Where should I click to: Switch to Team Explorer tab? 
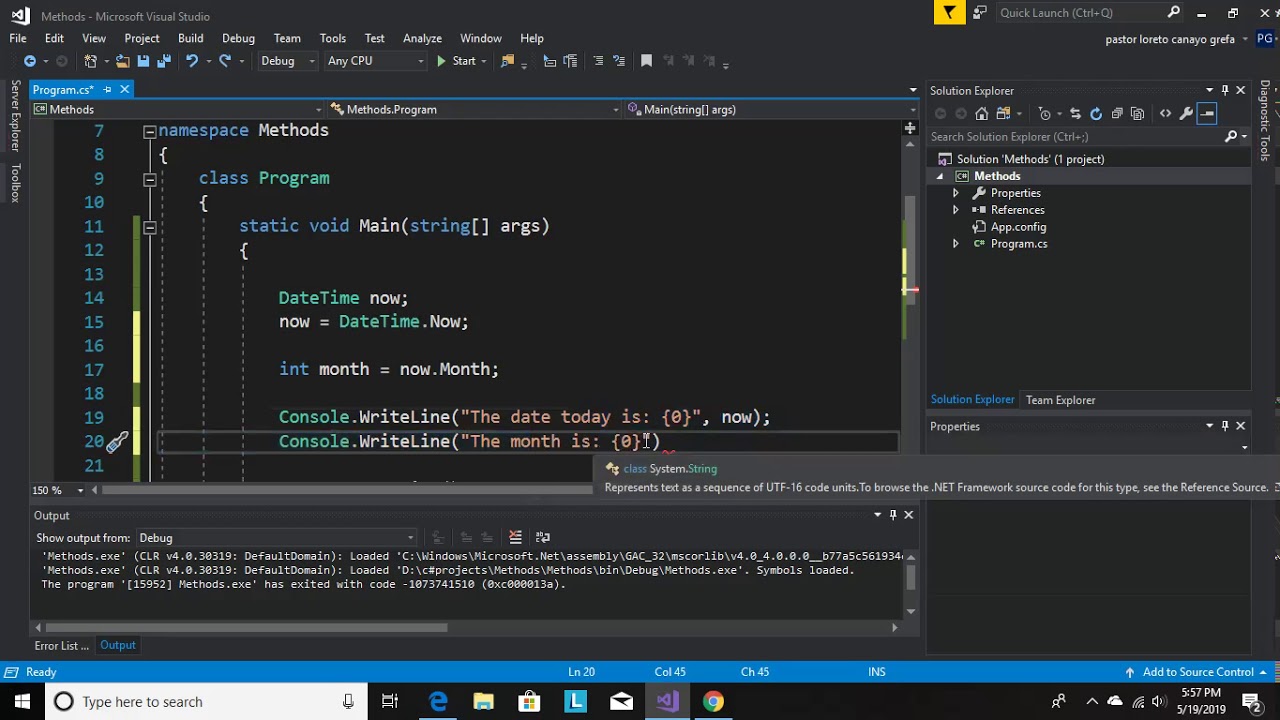(x=1060, y=400)
